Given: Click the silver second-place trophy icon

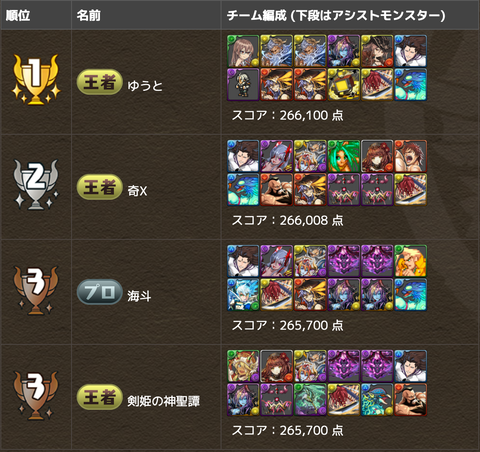Looking at the screenshot, I should 36,185.
